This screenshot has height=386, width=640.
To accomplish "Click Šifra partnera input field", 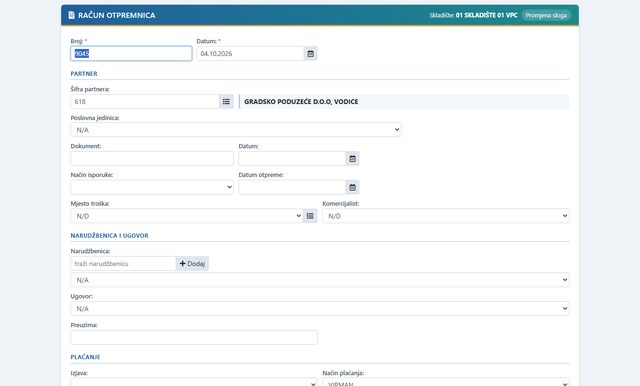I will pyautogui.click(x=145, y=102).
